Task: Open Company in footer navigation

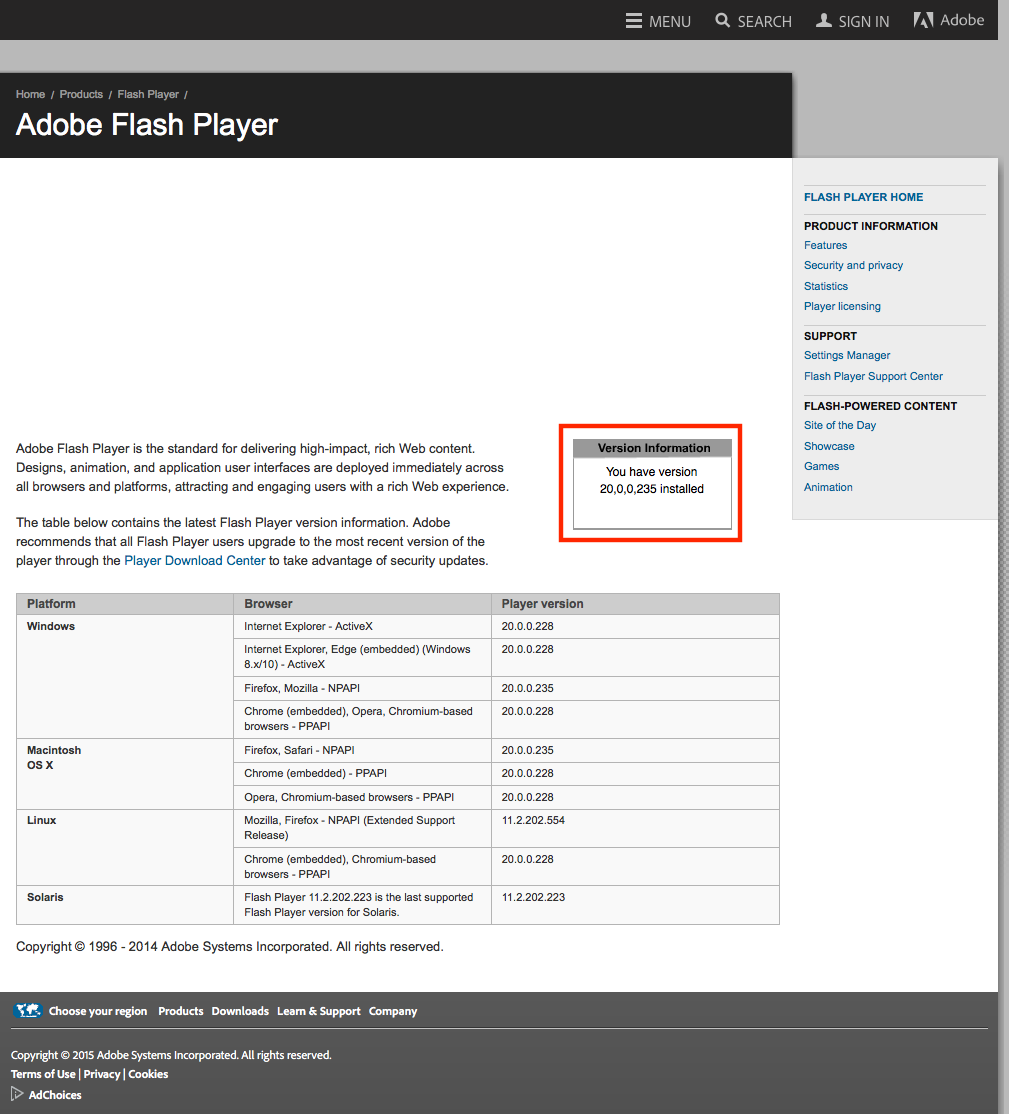Action: [393, 1011]
